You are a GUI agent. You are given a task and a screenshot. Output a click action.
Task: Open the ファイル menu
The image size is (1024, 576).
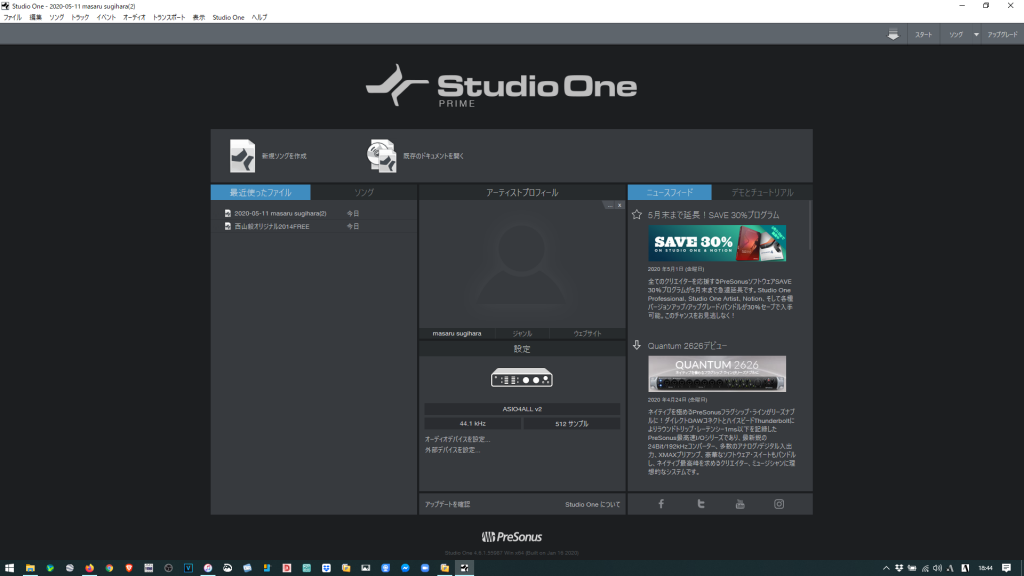pos(12,18)
